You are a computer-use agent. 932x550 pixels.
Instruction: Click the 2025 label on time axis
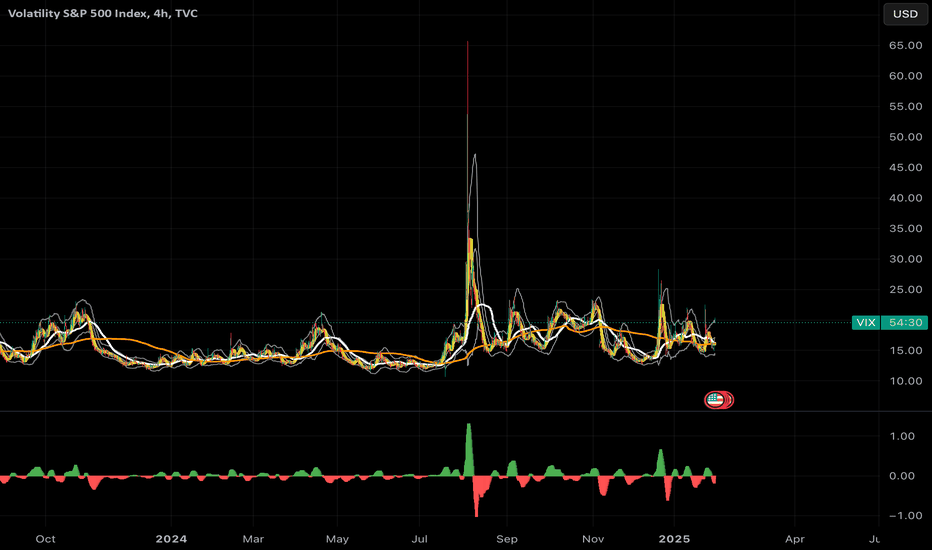coord(675,539)
